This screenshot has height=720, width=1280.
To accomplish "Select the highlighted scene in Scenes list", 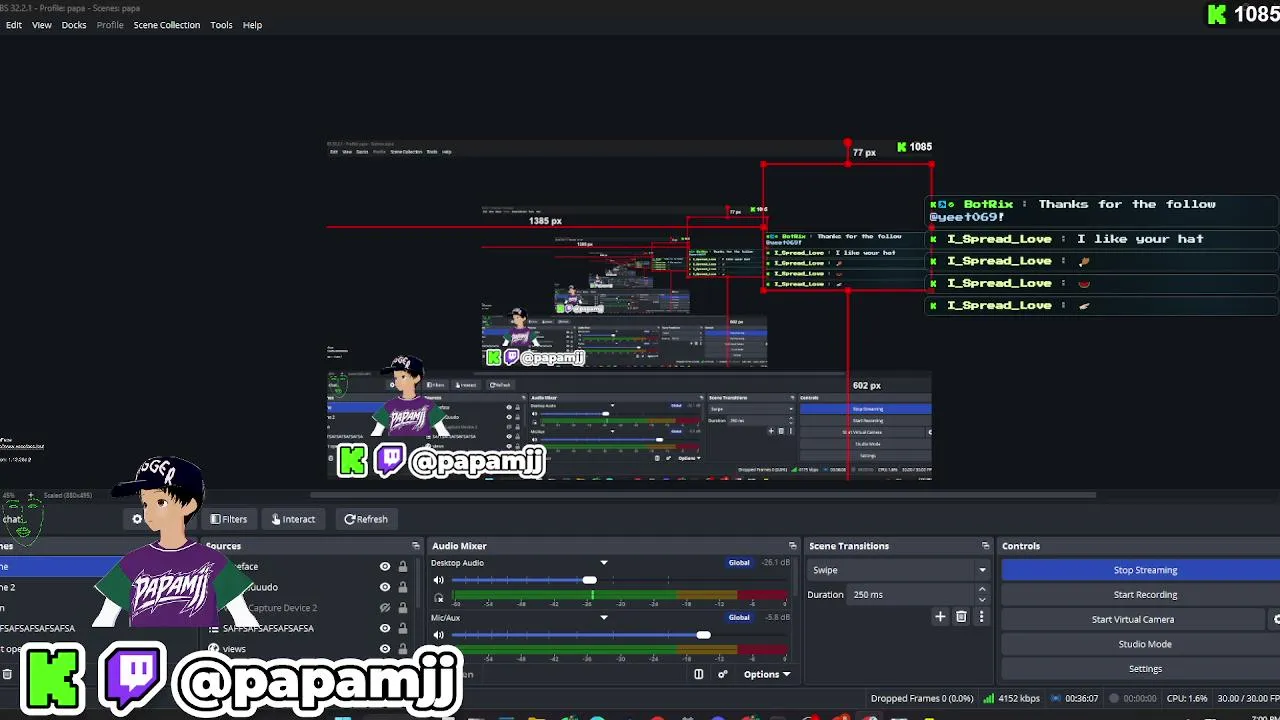I will (x=60, y=567).
